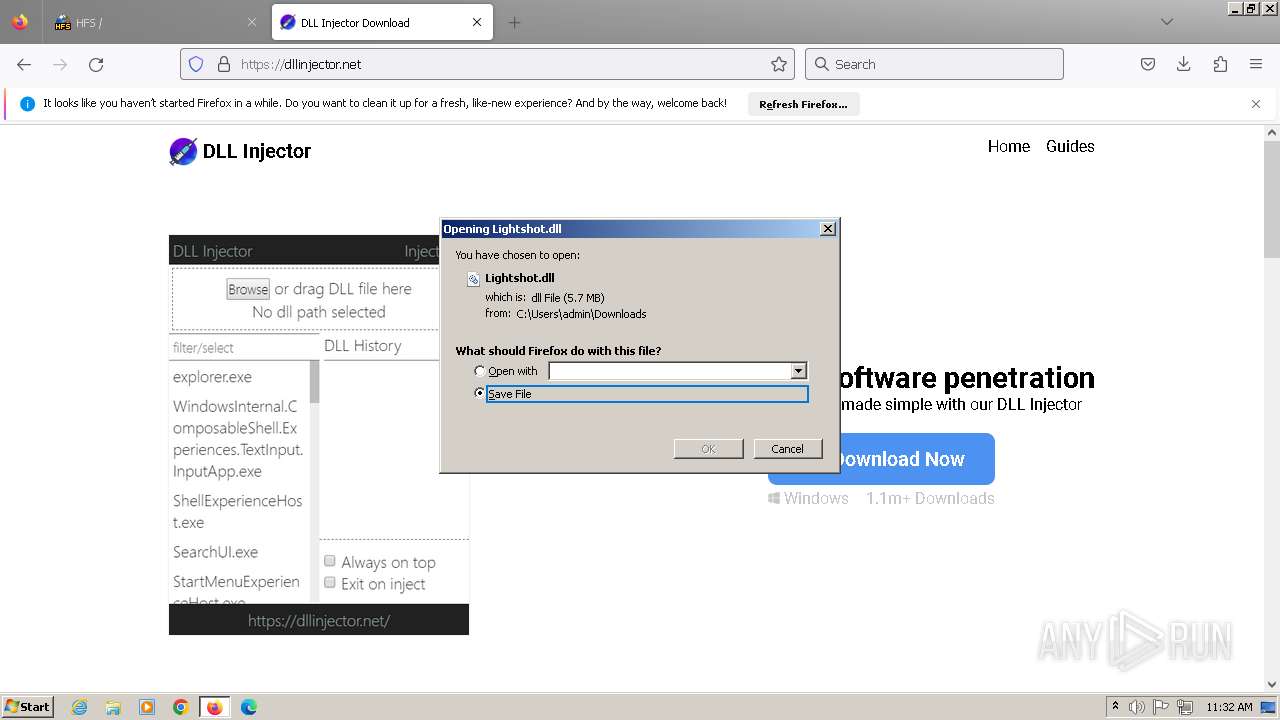Click the Action Center flag tray icon
The image size is (1280, 720).
pyautogui.click(x=1161, y=707)
